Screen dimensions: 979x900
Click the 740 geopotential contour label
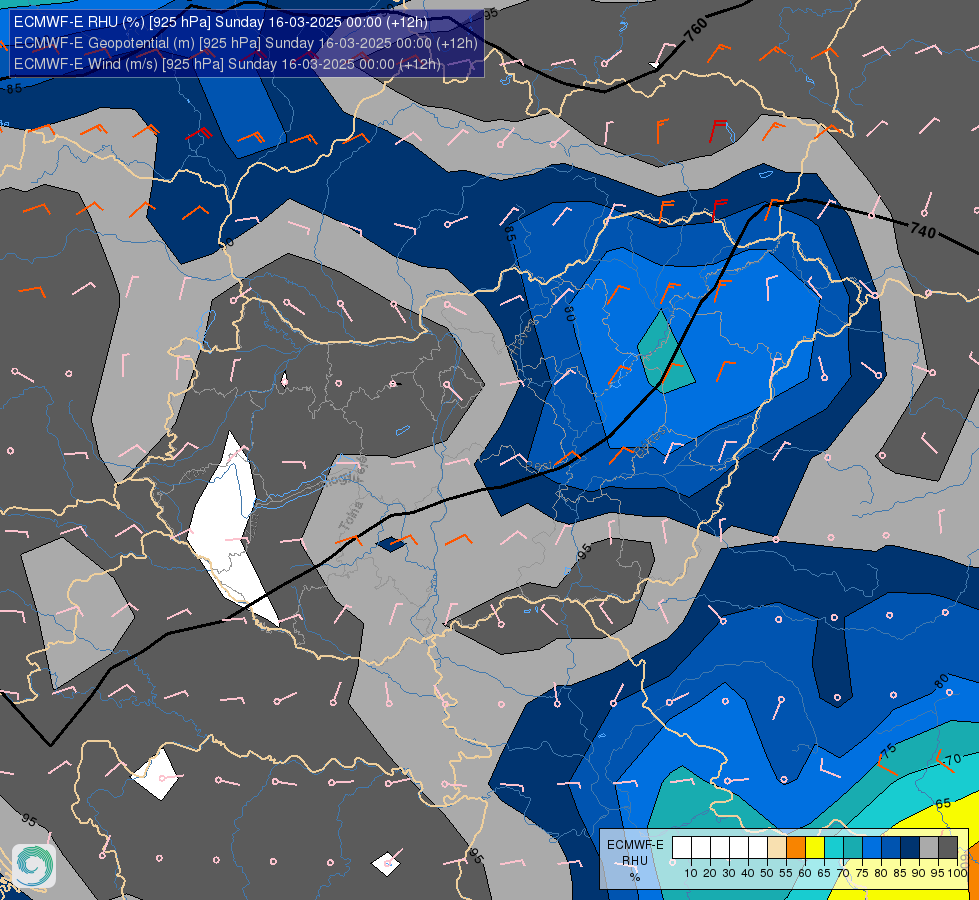(x=923, y=230)
